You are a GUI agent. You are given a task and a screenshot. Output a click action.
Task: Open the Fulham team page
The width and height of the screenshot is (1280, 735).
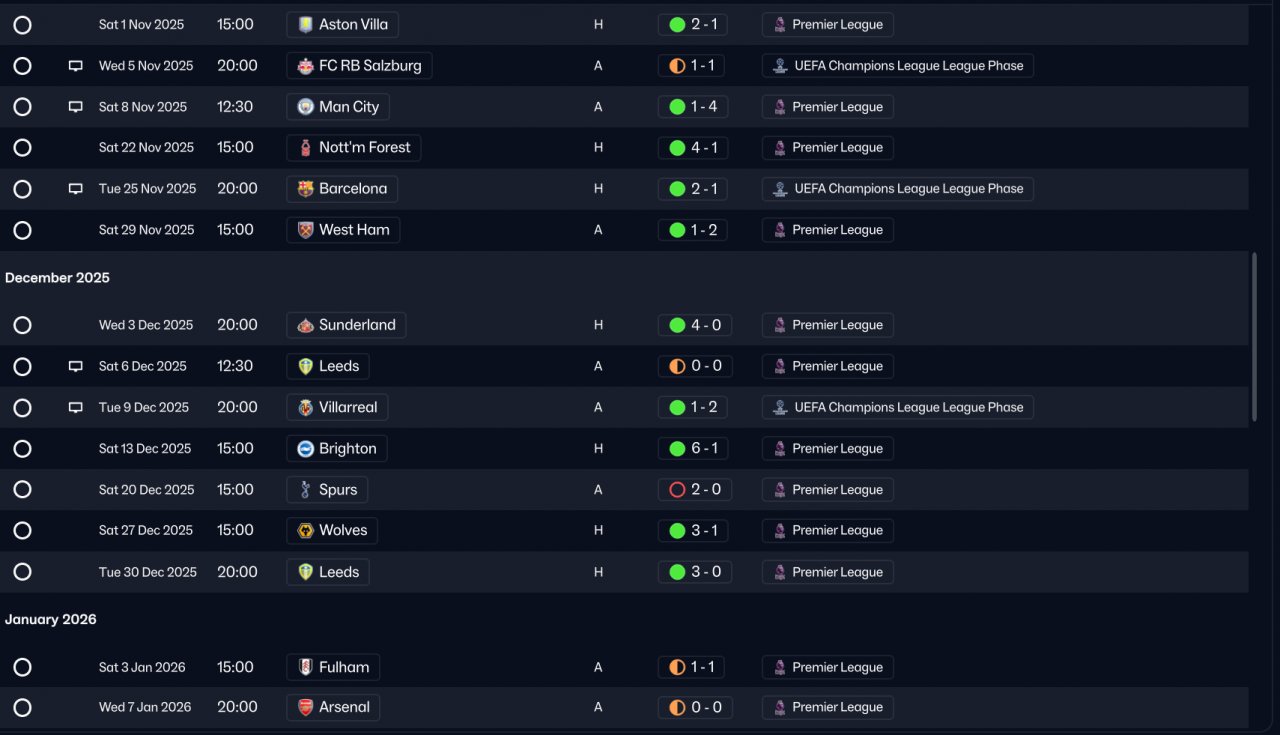pos(333,667)
